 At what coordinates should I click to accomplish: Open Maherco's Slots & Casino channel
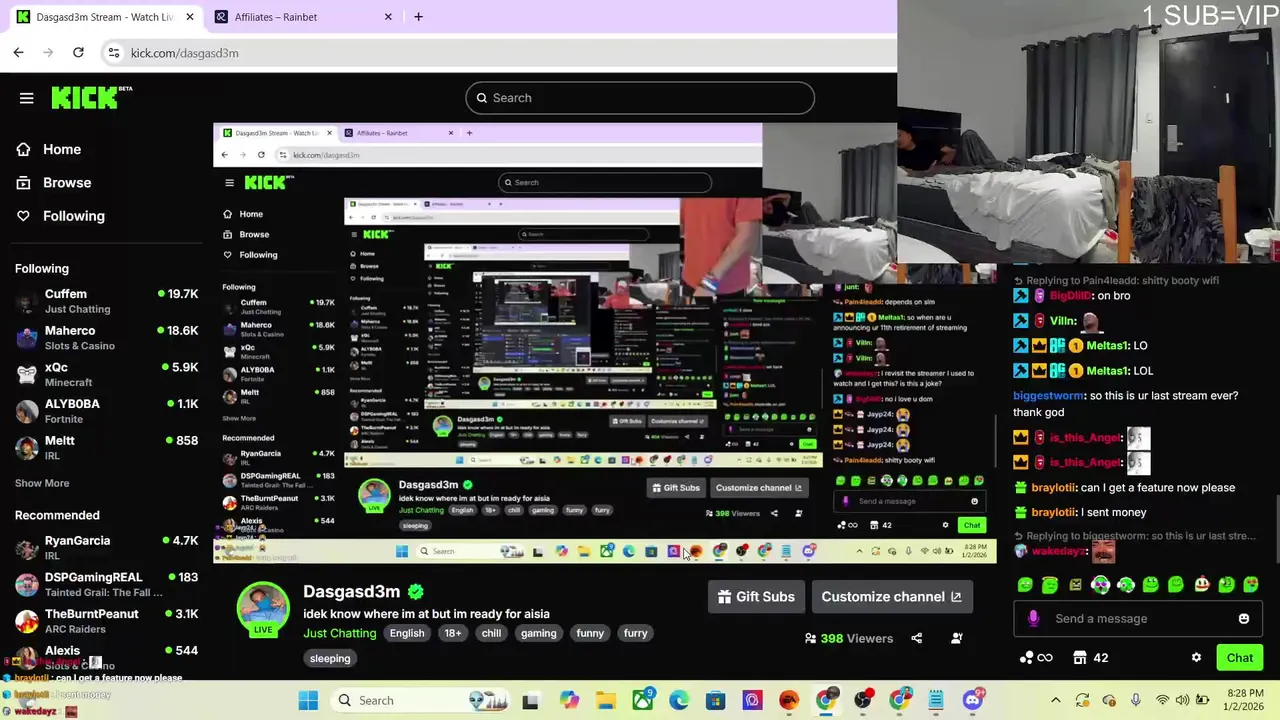(x=106, y=338)
